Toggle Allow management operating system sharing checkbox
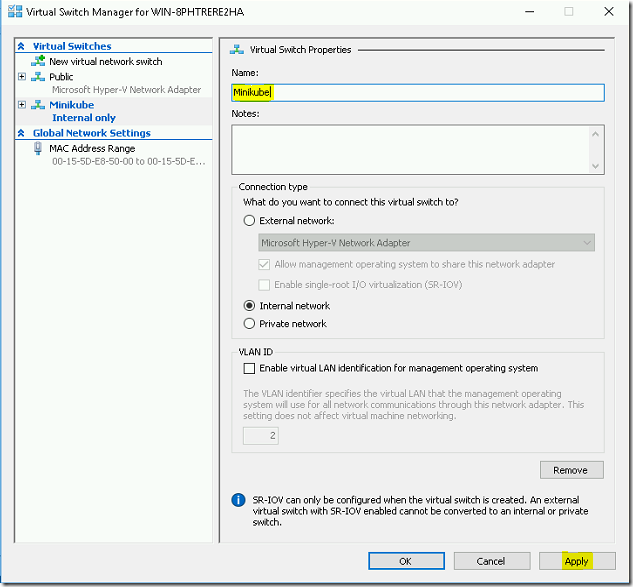This screenshot has height=587, width=633. tap(264, 264)
